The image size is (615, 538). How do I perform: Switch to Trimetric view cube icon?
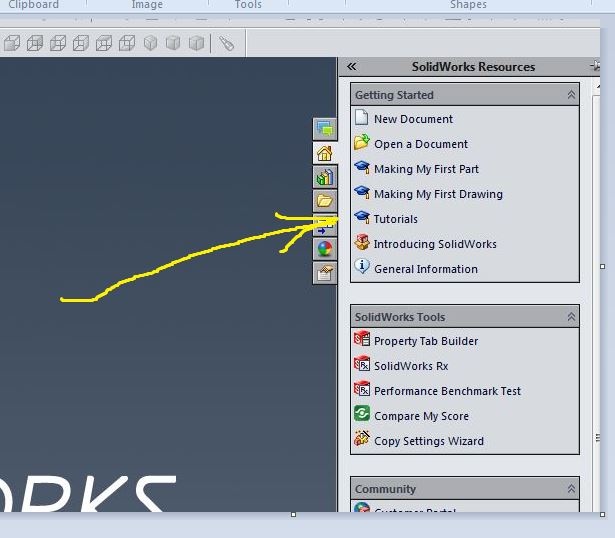[x=173, y=43]
